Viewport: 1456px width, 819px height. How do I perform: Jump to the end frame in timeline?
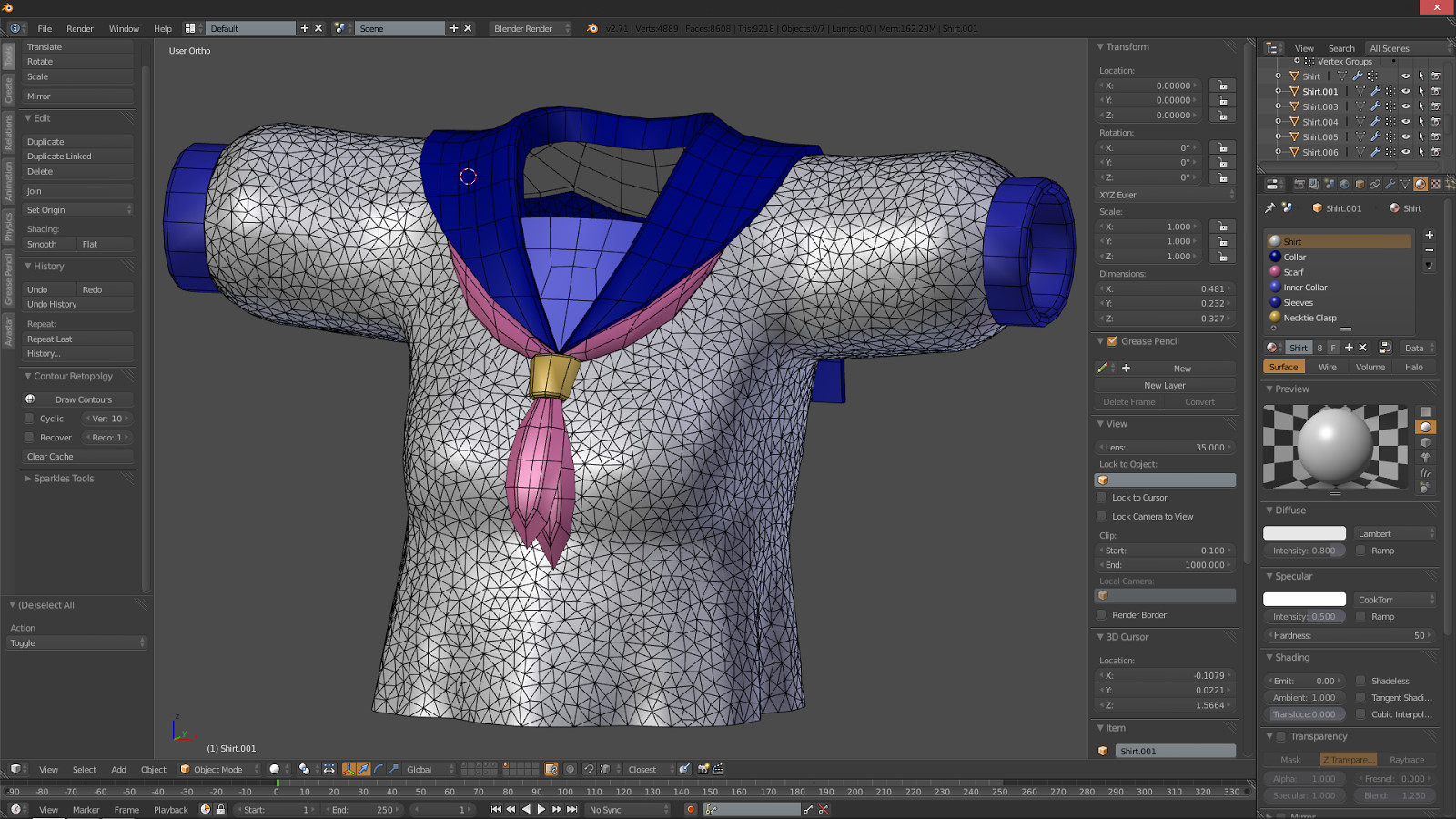571,809
